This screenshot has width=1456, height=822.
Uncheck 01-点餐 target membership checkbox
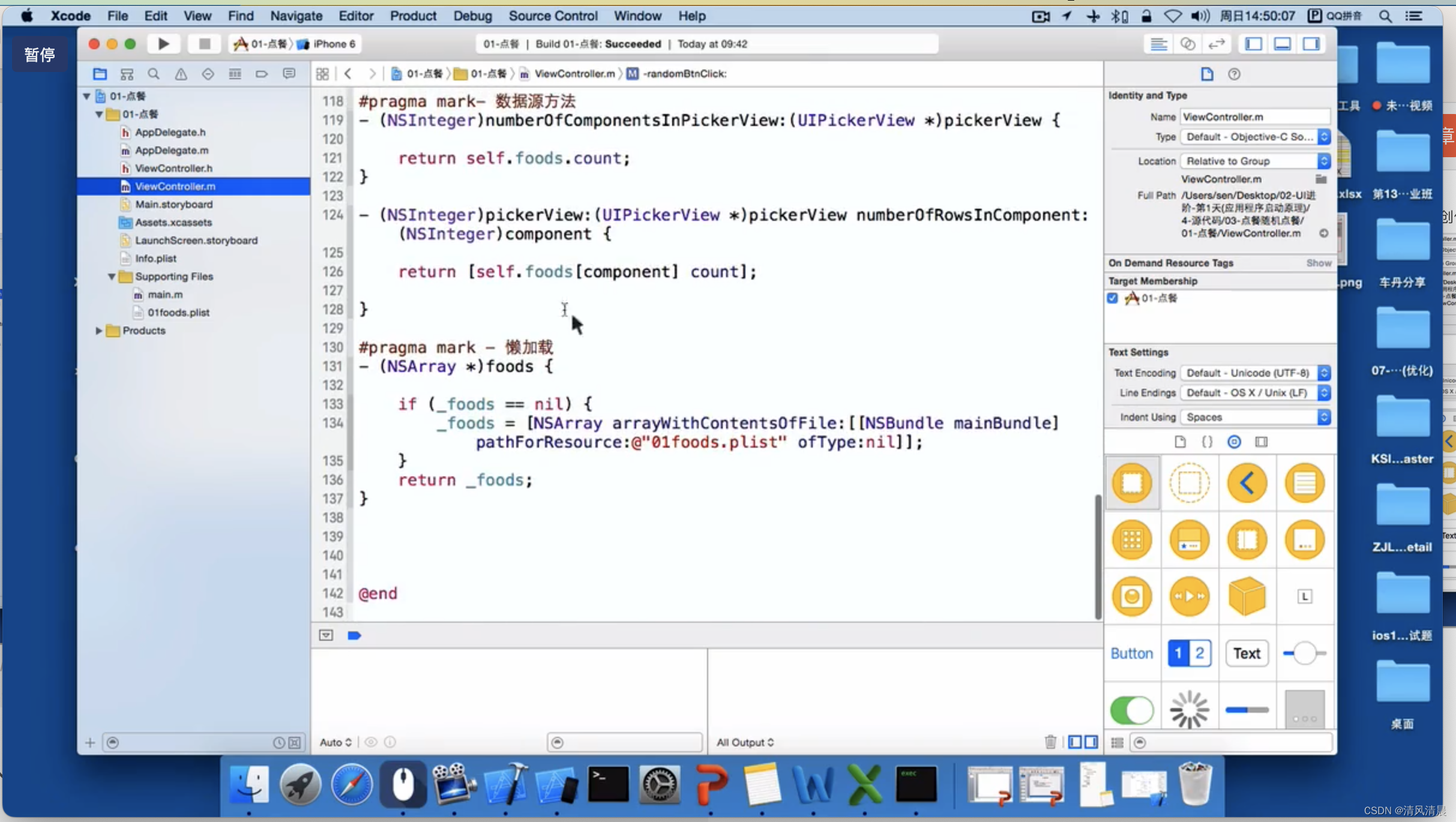coord(1112,298)
